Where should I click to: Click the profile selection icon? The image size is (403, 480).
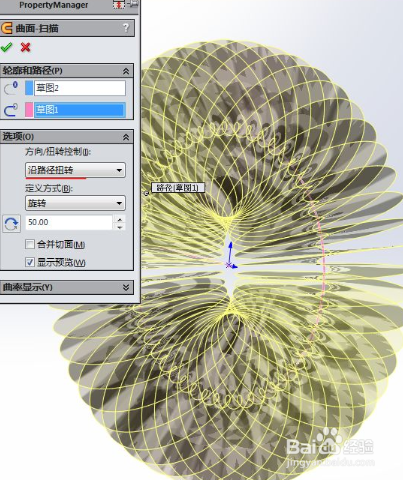[x=11, y=88]
